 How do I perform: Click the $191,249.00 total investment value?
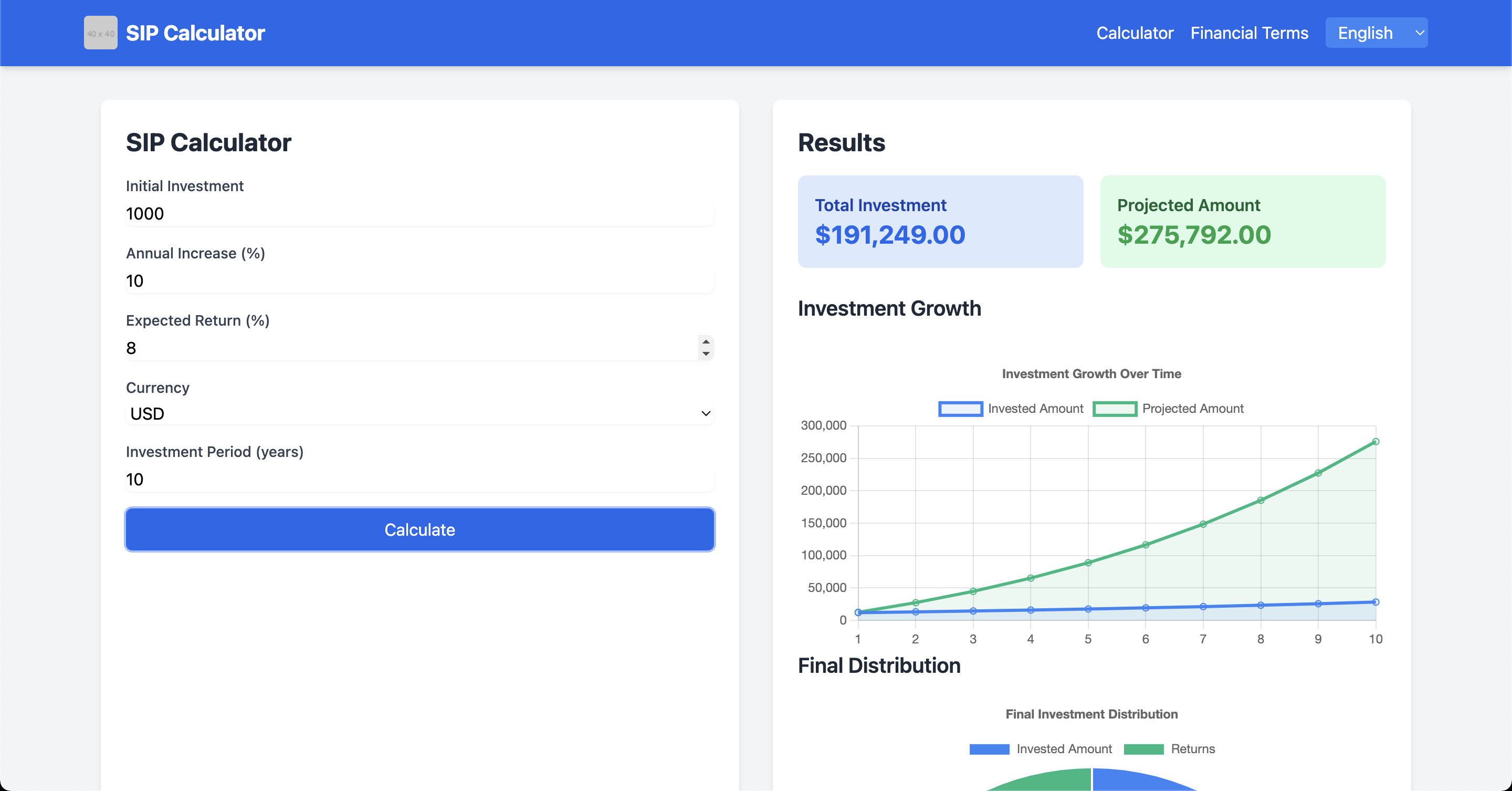click(890, 235)
